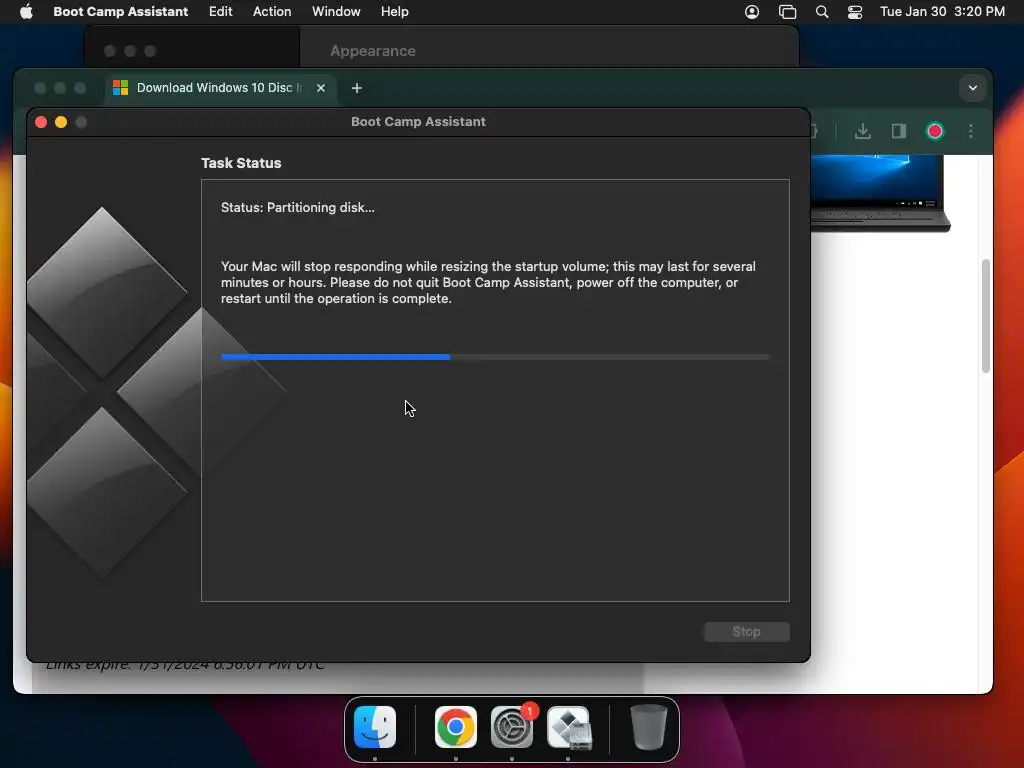Click the partitioning progress bar
1024x768 pixels.
click(x=495, y=357)
